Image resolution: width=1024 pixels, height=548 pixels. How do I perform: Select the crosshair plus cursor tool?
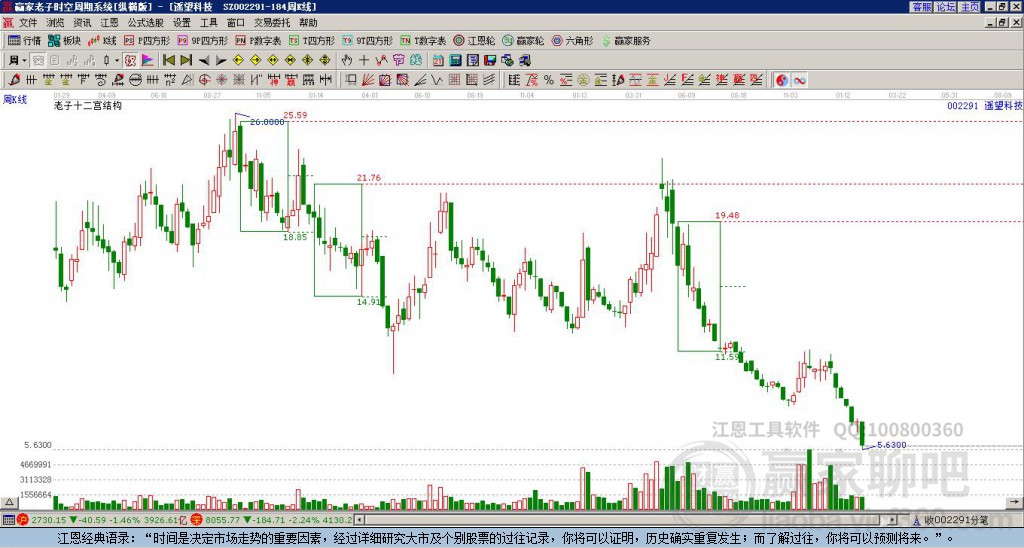[x=364, y=61]
